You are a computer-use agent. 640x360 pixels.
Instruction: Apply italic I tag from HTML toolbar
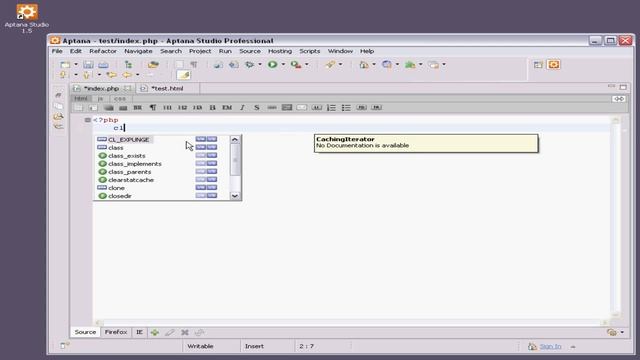(x=242, y=107)
